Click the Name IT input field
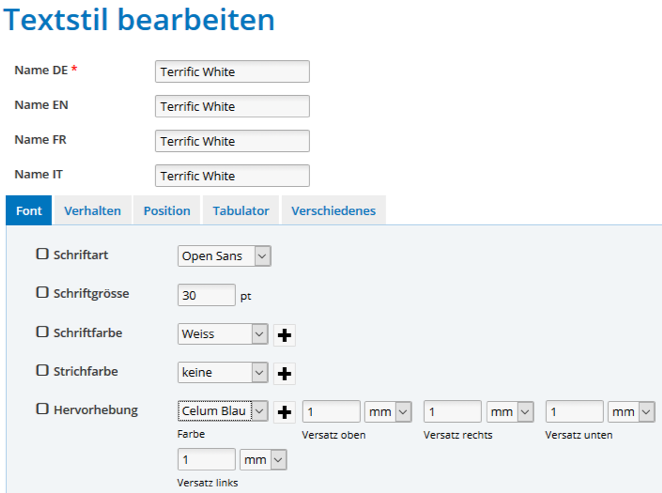Image resolution: width=662 pixels, height=493 pixels. point(232,176)
